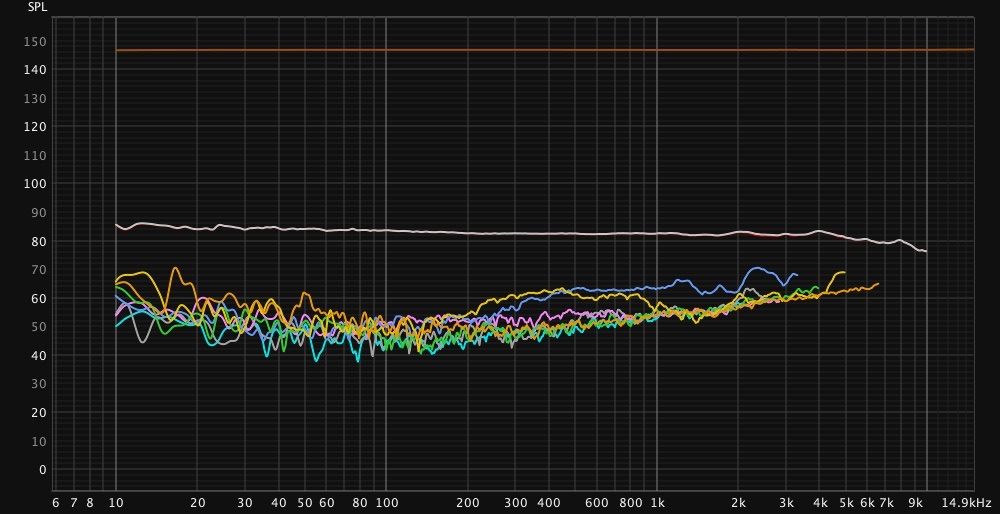Click the 90 label on SPL axis
The height and width of the screenshot is (514, 1000).
[41, 212]
